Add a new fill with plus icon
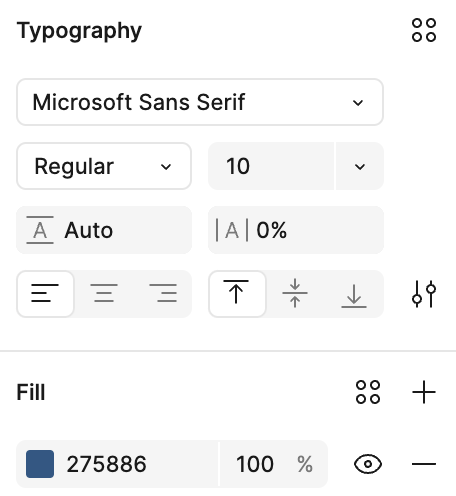 pos(424,392)
